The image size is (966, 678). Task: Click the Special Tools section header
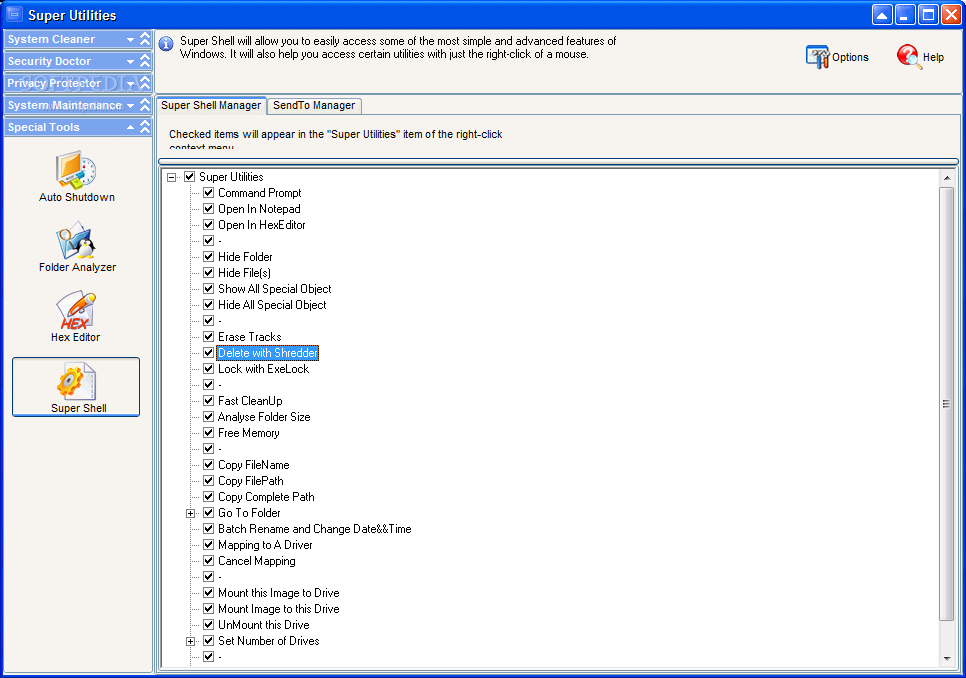coord(78,127)
